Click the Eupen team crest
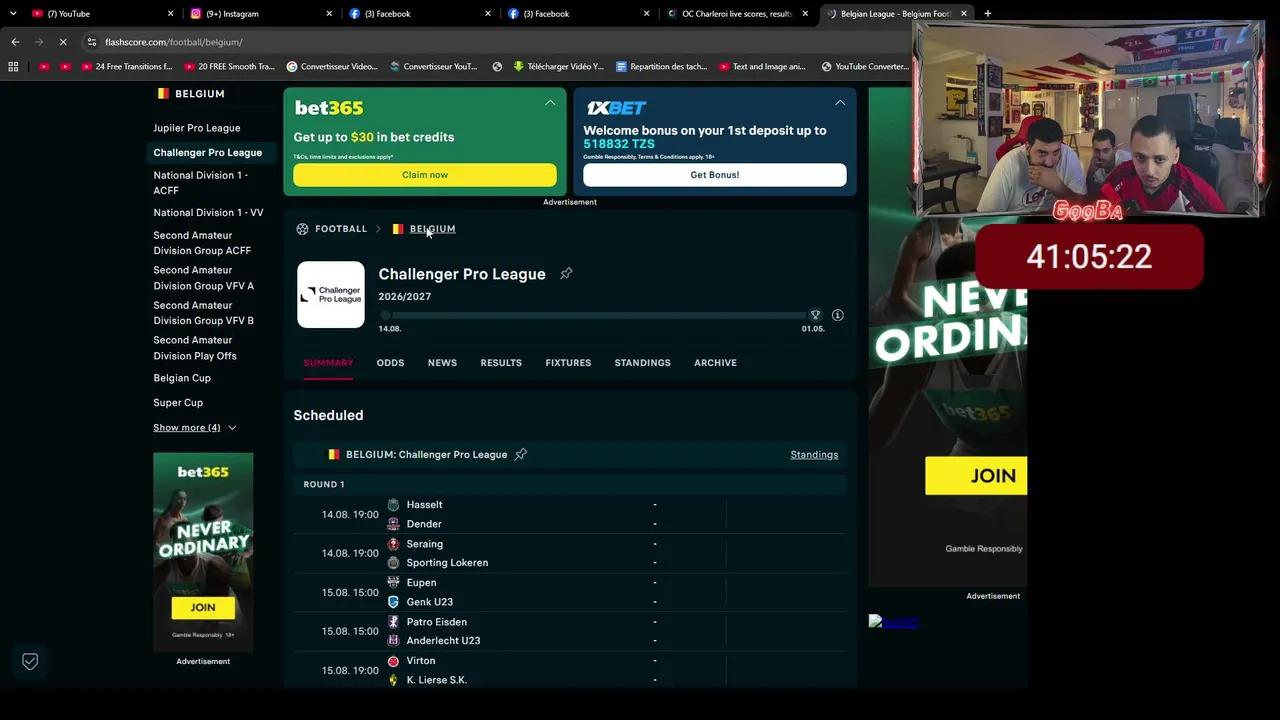This screenshot has height=720, width=1280. click(x=393, y=583)
